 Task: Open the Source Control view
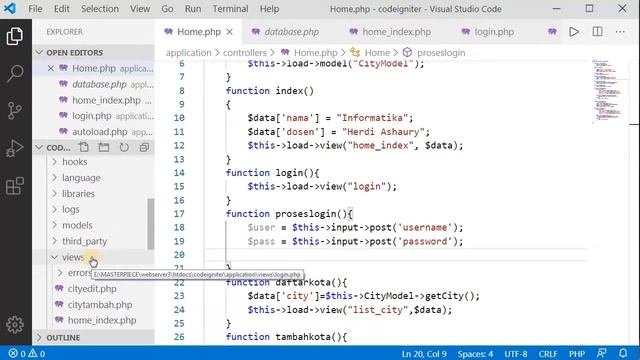tap(15, 111)
